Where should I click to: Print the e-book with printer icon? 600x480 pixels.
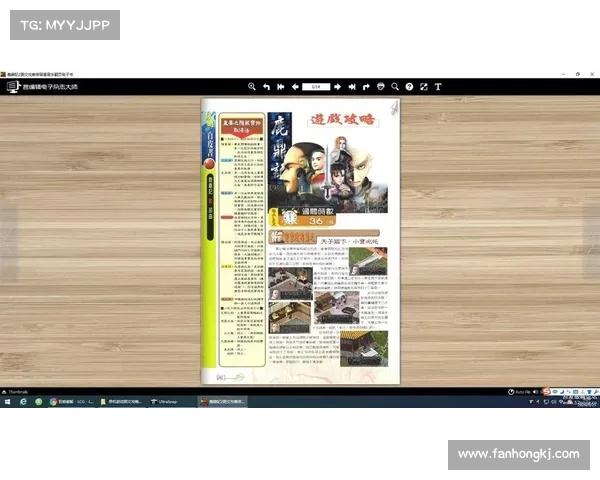381,87
